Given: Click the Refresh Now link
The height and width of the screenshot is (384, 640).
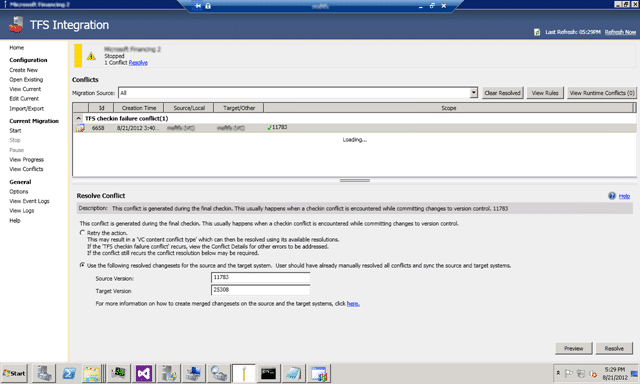Looking at the screenshot, I should pos(620,32).
